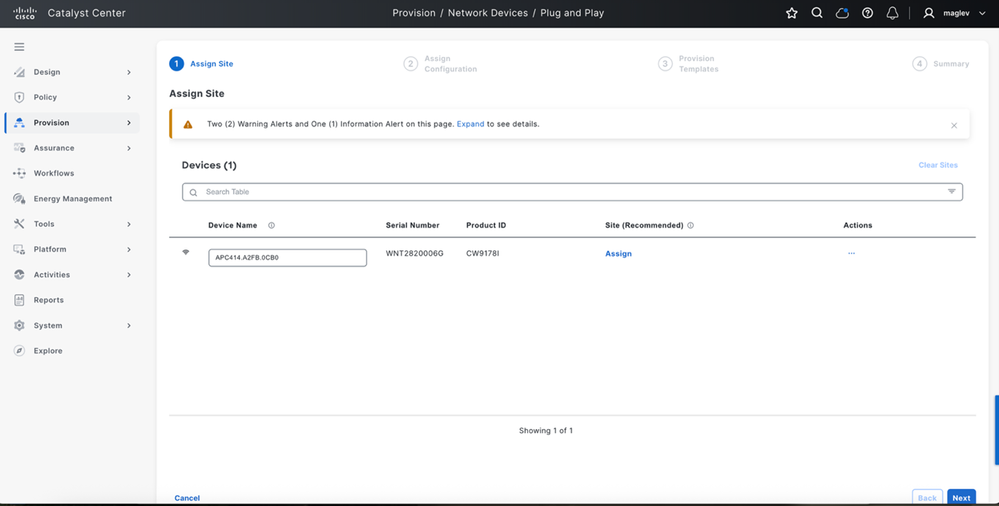Image resolution: width=999 pixels, height=506 pixels.
Task: Click the favorites star icon
Action: coord(791,13)
